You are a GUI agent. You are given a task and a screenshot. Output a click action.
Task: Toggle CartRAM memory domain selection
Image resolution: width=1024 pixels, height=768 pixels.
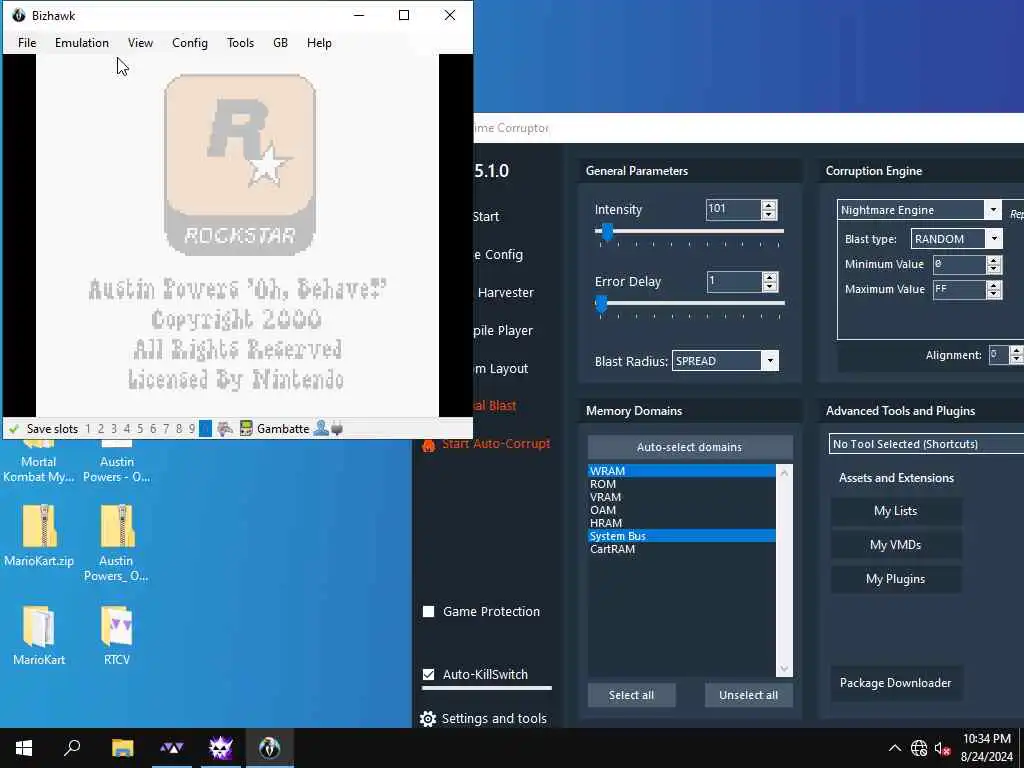[681, 549]
